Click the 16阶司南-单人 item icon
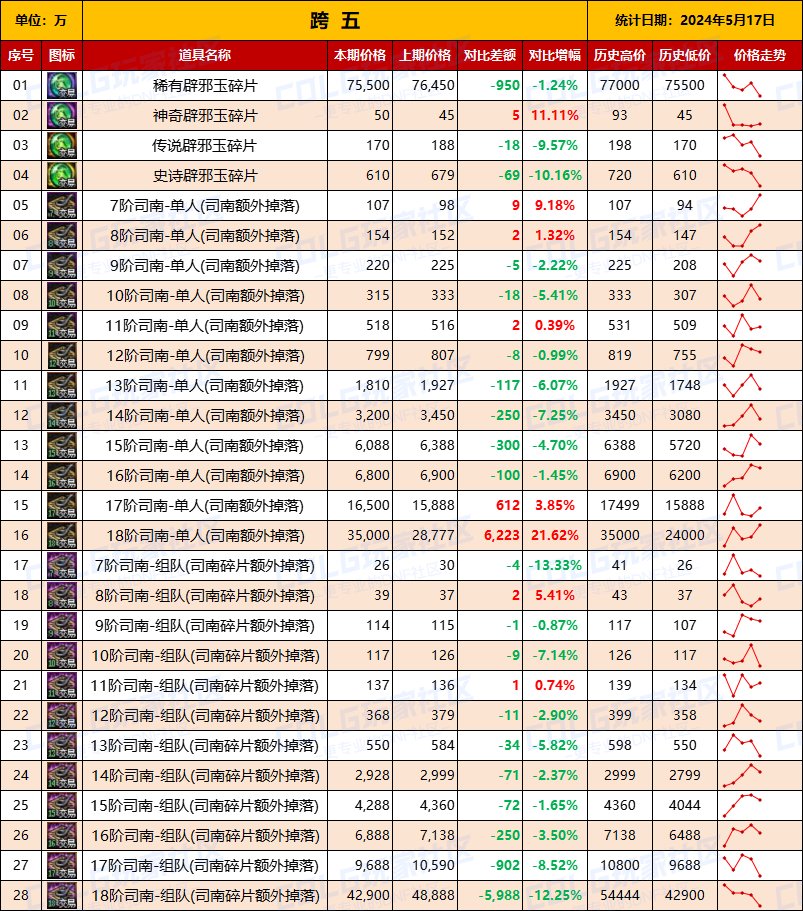Viewport: 803px width, 911px height. [x=62, y=476]
